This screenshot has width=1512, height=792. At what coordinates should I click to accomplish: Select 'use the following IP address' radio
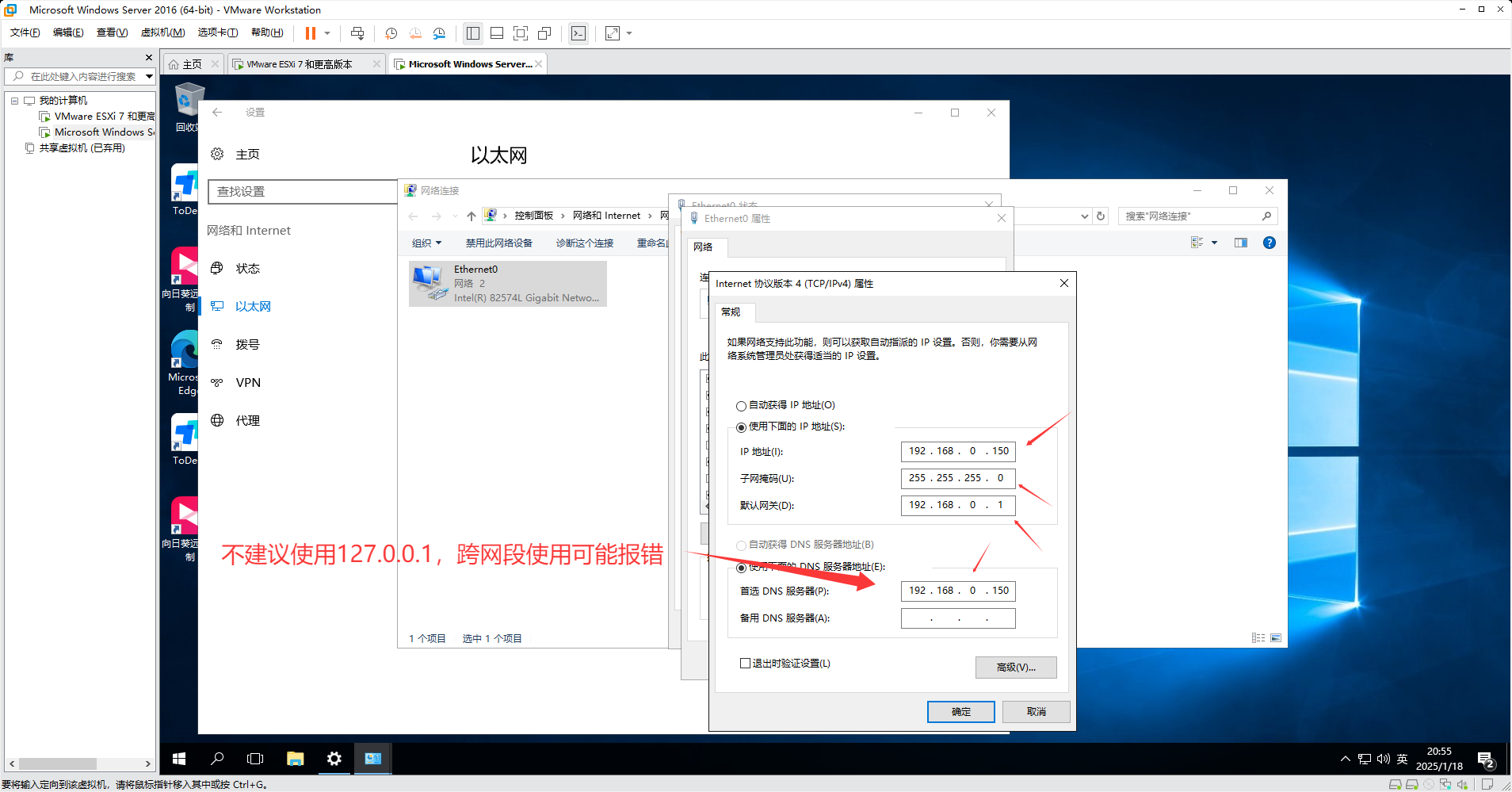pyautogui.click(x=741, y=427)
